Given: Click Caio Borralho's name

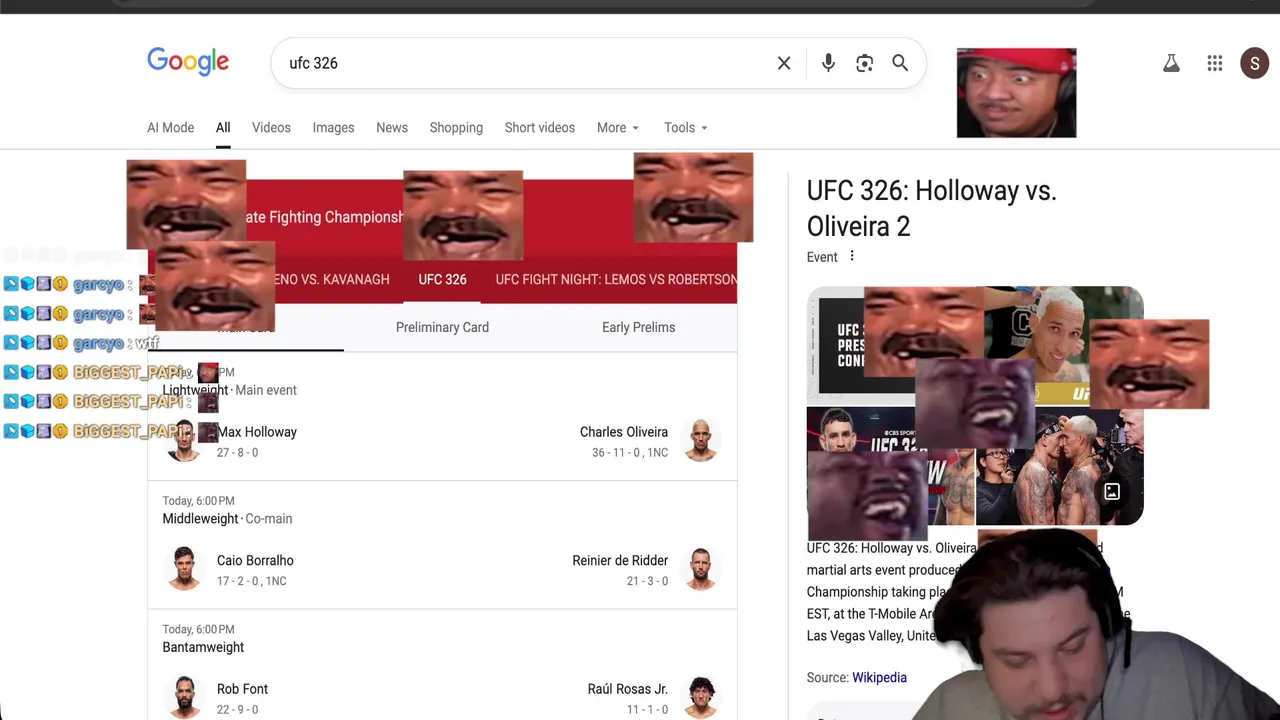Looking at the screenshot, I should 255,561.
